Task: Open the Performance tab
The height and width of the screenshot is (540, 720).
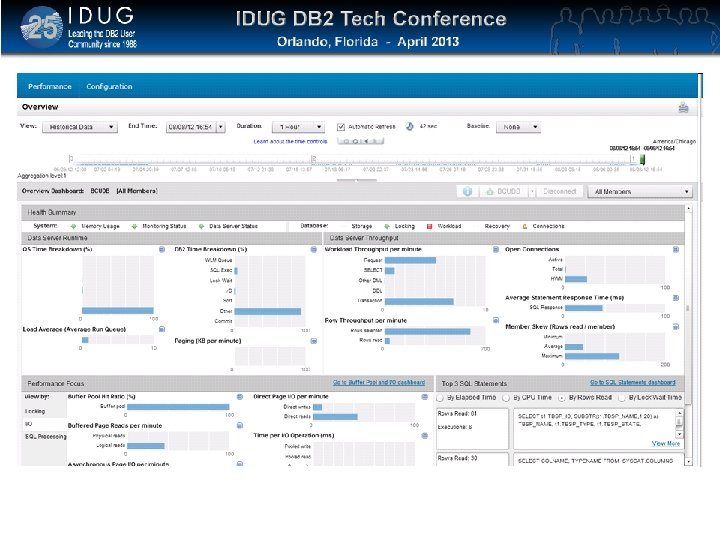Action: coord(50,86)
